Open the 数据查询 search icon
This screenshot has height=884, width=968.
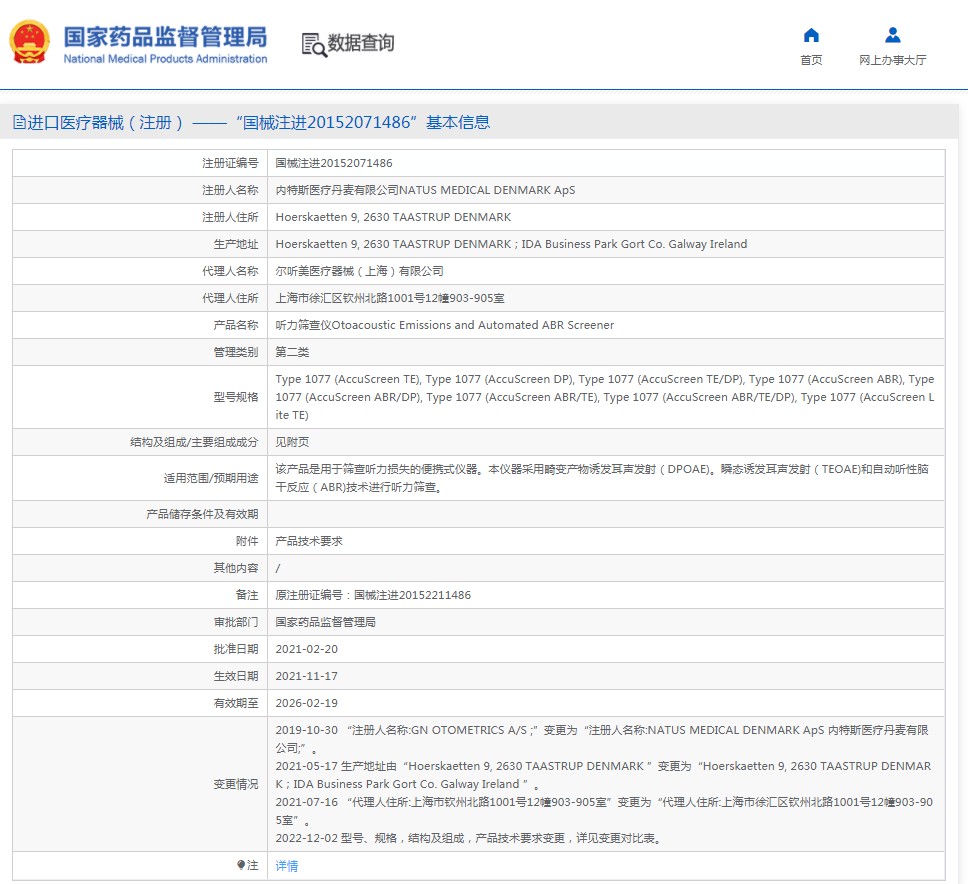(314, 45)
